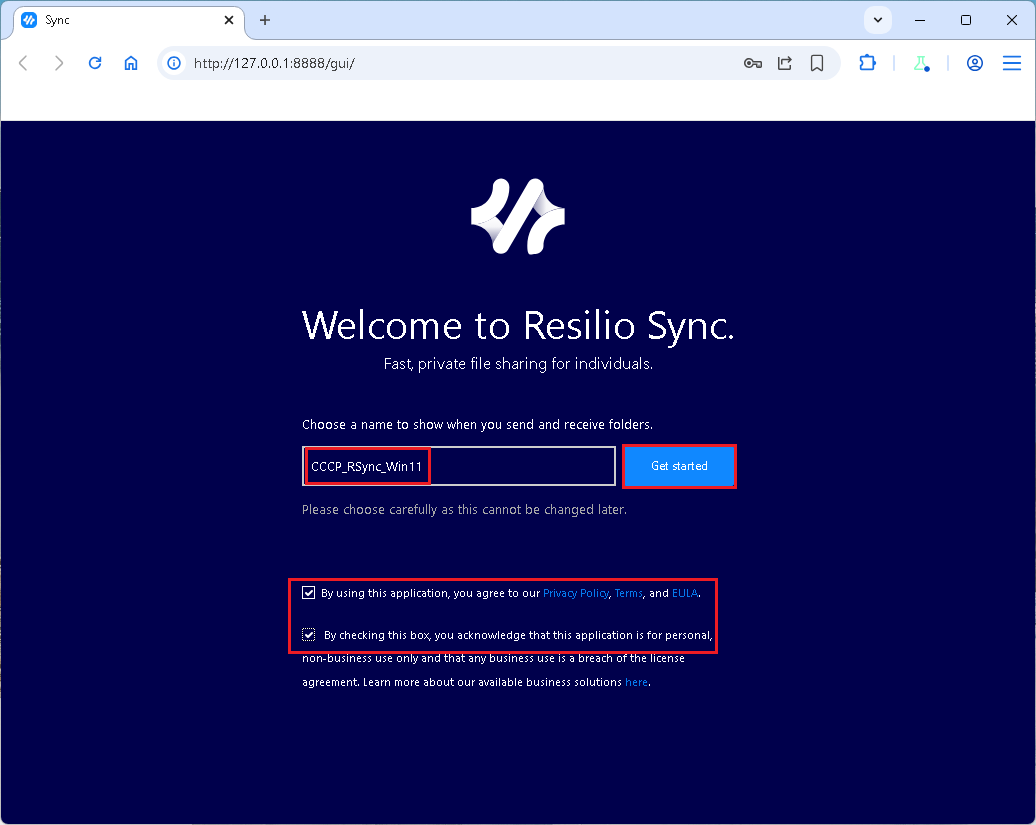Minimize the browser window
Screen dimensions: 1036x825
tap(920, 20)
